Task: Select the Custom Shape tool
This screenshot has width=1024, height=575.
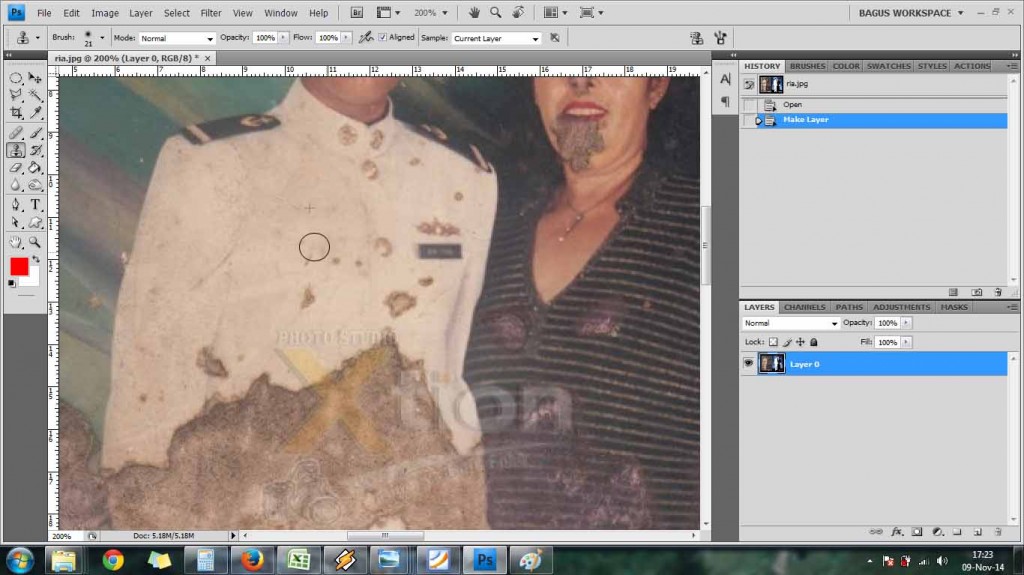Action: (35, 223)
